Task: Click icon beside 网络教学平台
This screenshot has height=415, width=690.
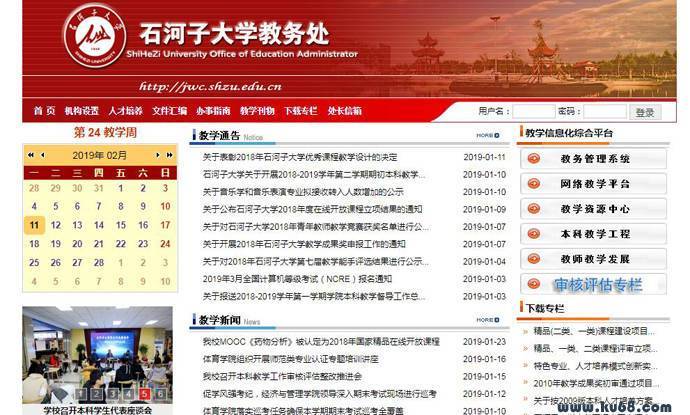Action: coord(534,184)
